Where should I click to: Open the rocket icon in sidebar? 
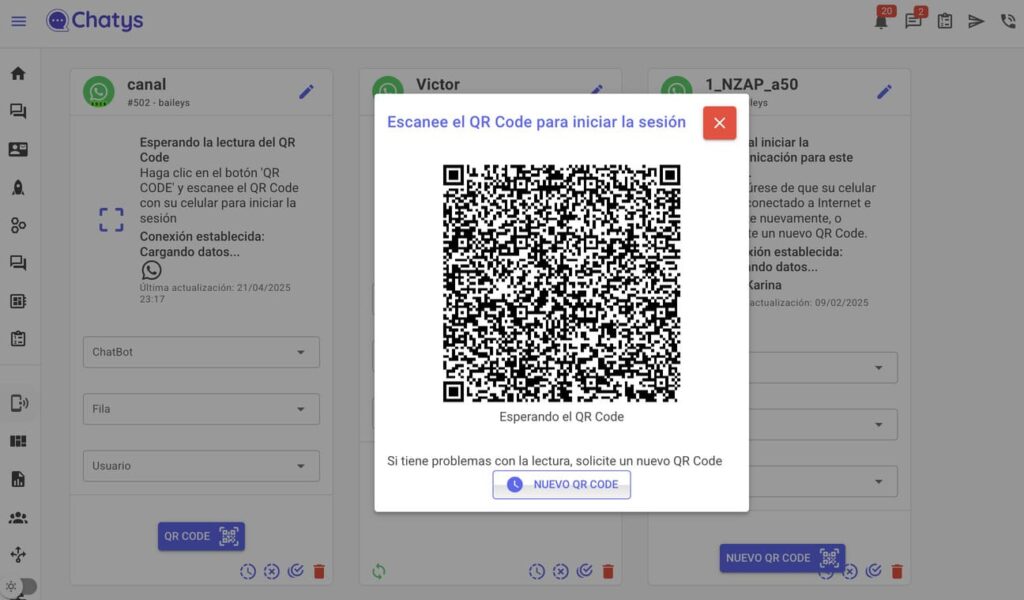click(18, 187)
